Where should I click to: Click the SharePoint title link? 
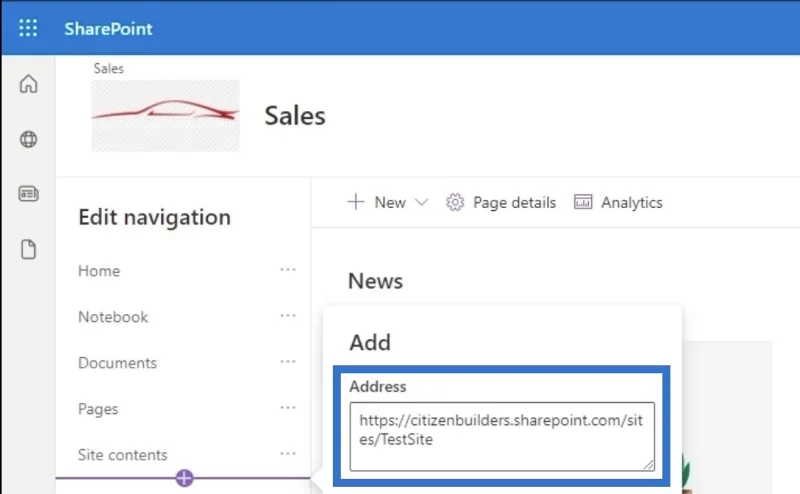tap(108, 29)
